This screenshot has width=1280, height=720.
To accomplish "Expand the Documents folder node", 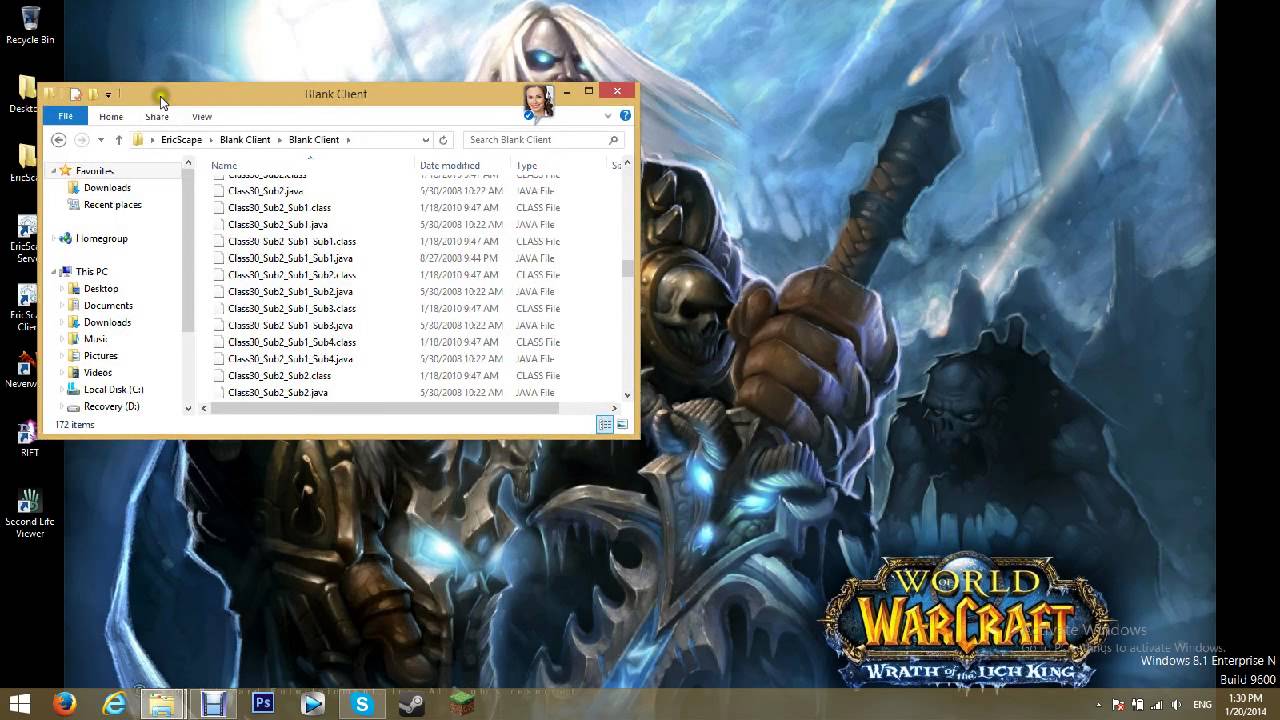I will point(62,306).
